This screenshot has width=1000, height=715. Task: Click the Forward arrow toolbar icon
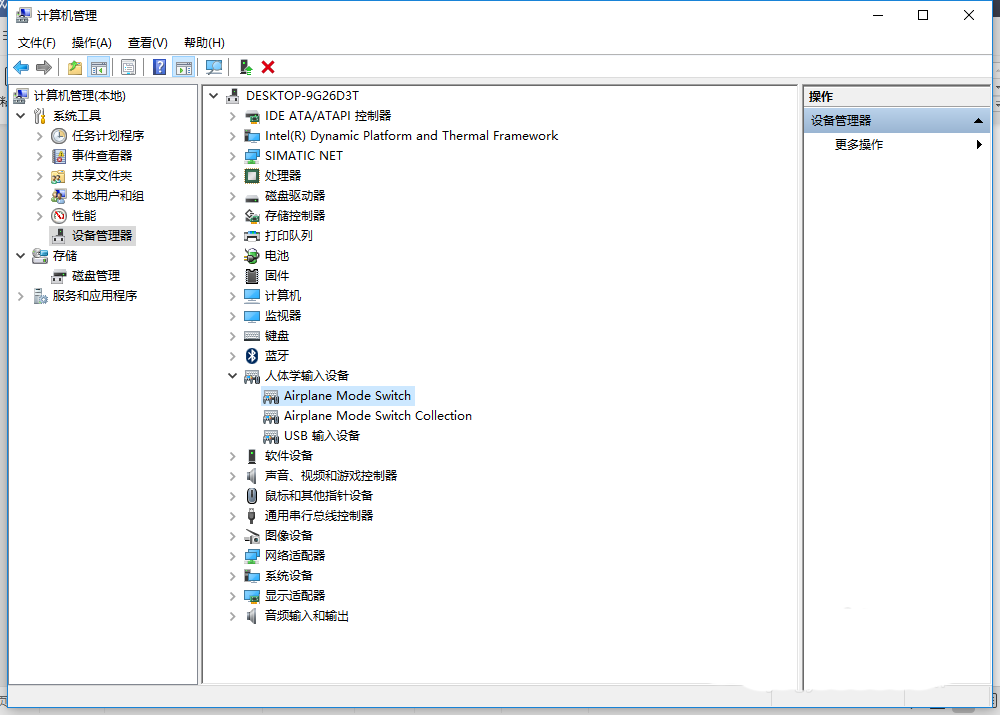43,67
